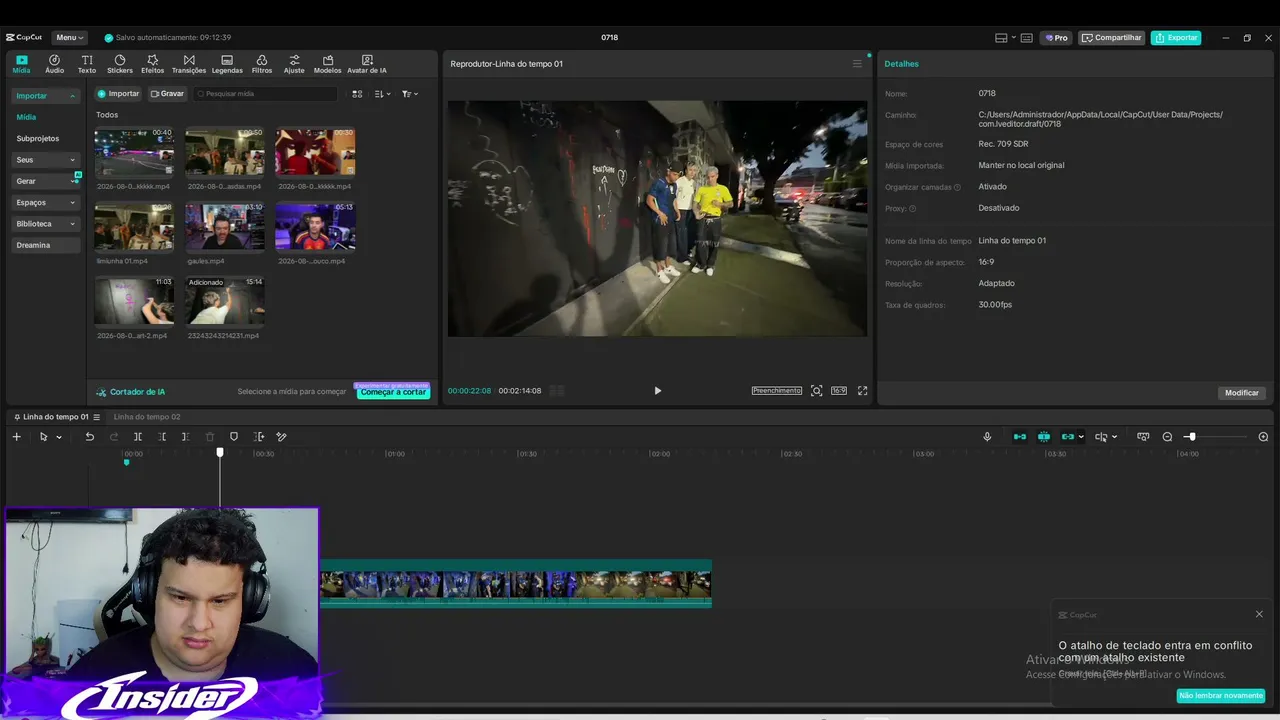Open the Transições panel

click(x=189, y=64)
